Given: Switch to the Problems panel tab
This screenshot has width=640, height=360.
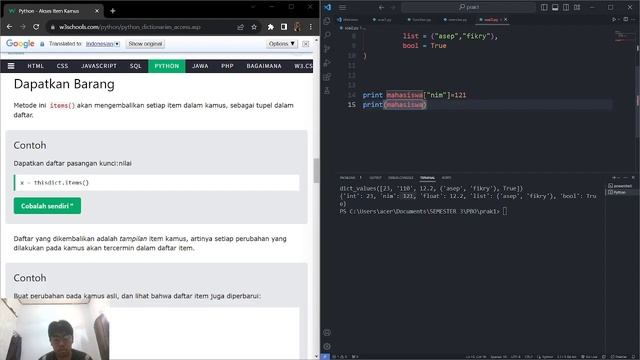Looking at the screenshot, I should pos(347,178).
